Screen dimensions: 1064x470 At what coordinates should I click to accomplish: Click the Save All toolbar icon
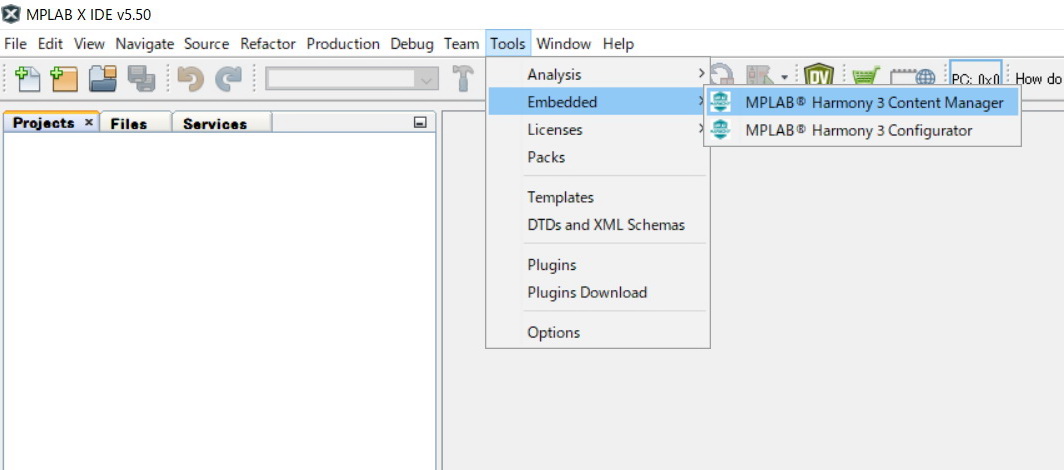point(141,79)
